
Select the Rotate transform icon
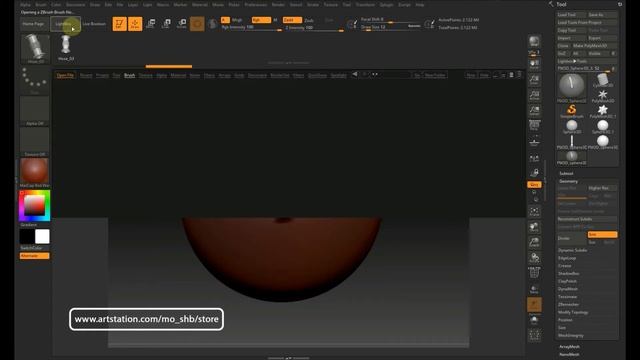(x=182, y=24)
